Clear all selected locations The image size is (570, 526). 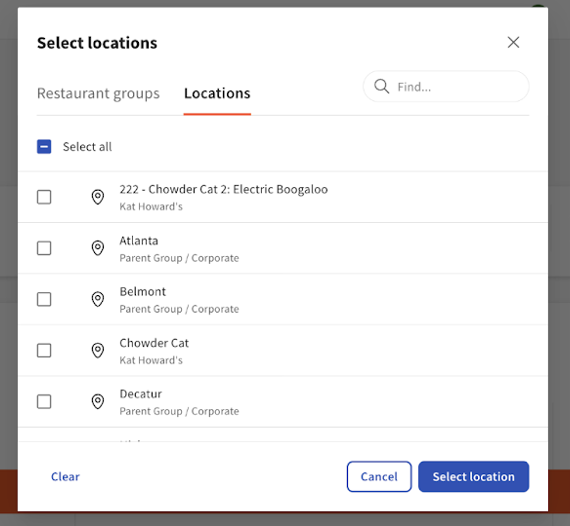(65, 477)
